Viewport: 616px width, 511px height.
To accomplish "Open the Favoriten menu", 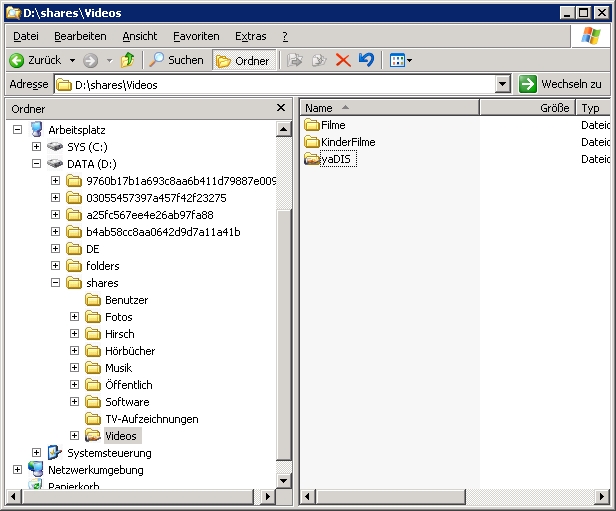I will [x=195, y=36].
